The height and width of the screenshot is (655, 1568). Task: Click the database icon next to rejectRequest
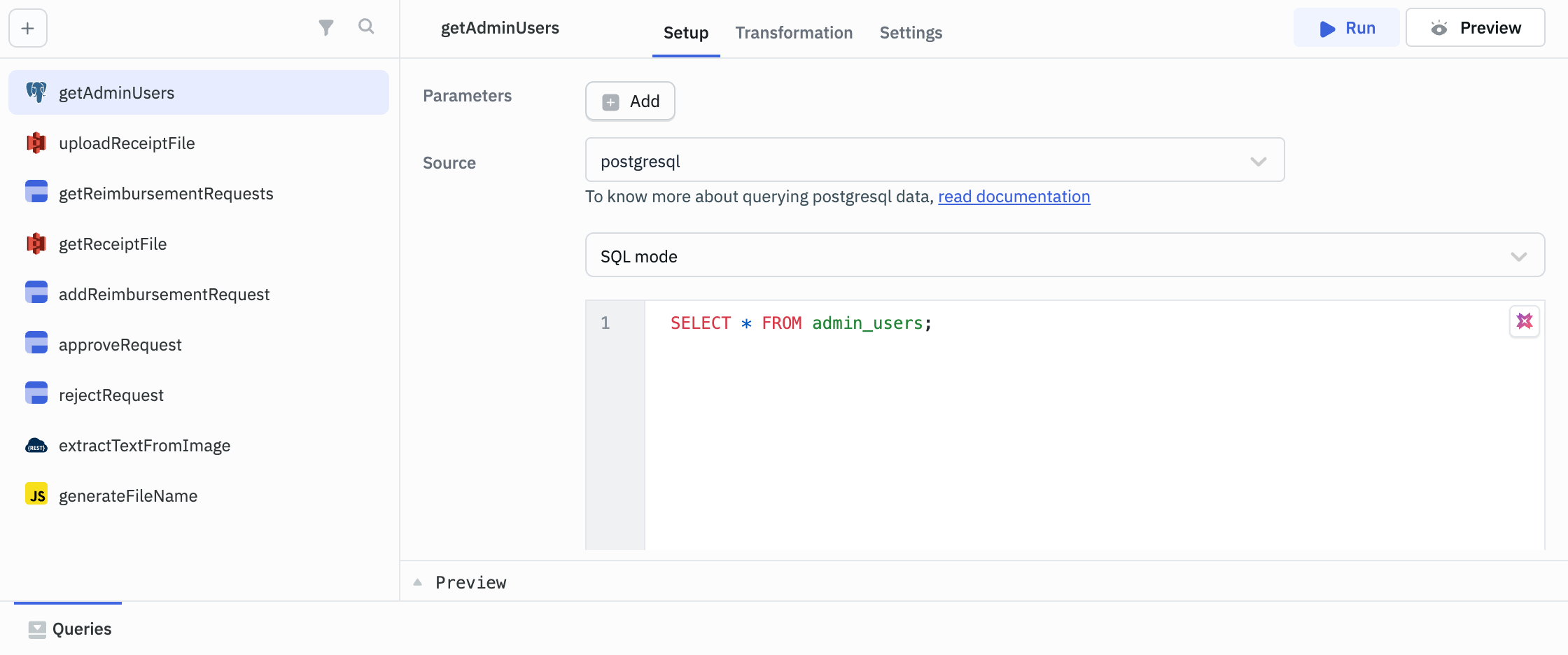tap(36, 393)
